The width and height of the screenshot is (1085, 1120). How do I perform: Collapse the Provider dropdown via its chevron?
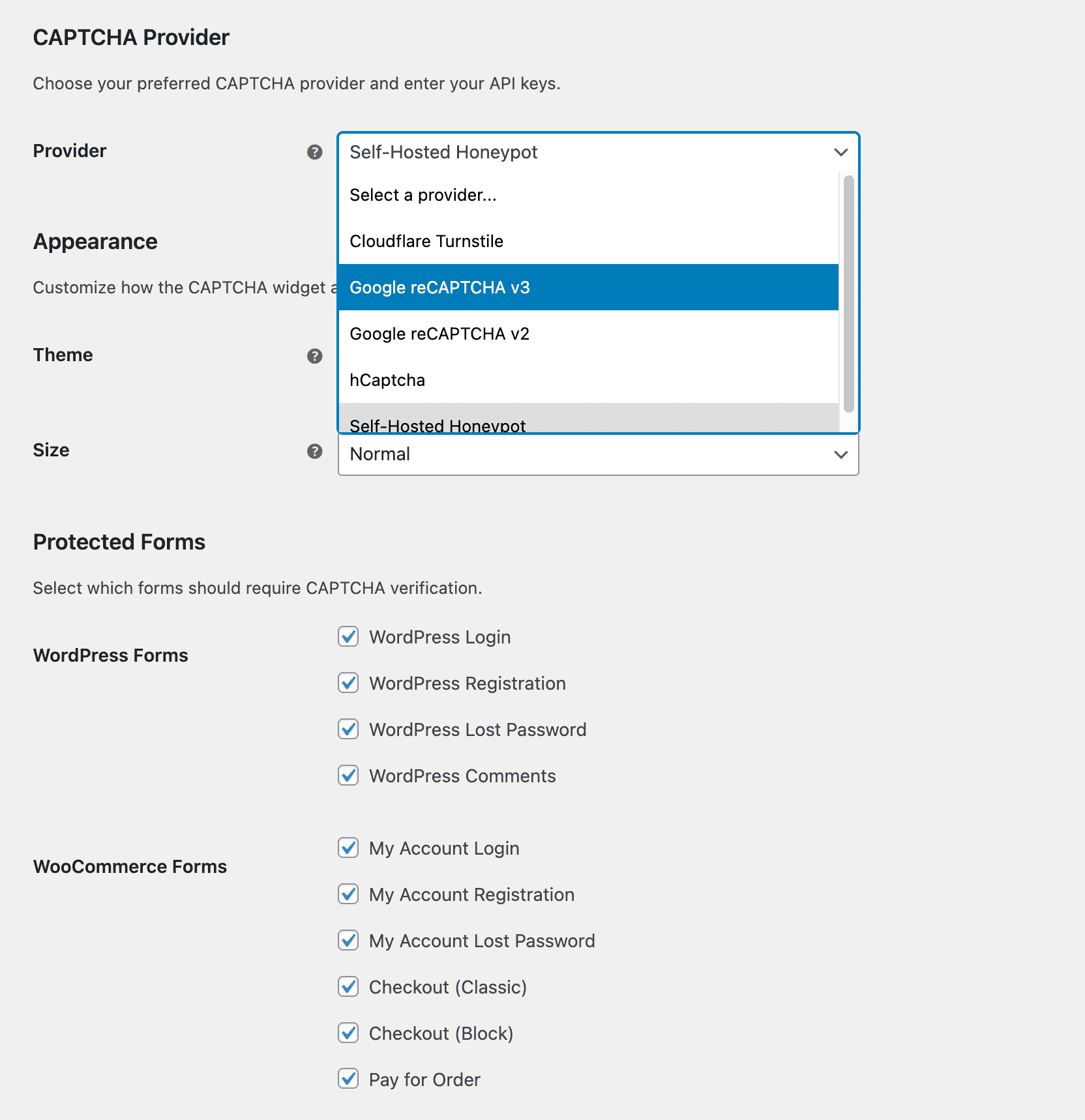click(840, 152)
